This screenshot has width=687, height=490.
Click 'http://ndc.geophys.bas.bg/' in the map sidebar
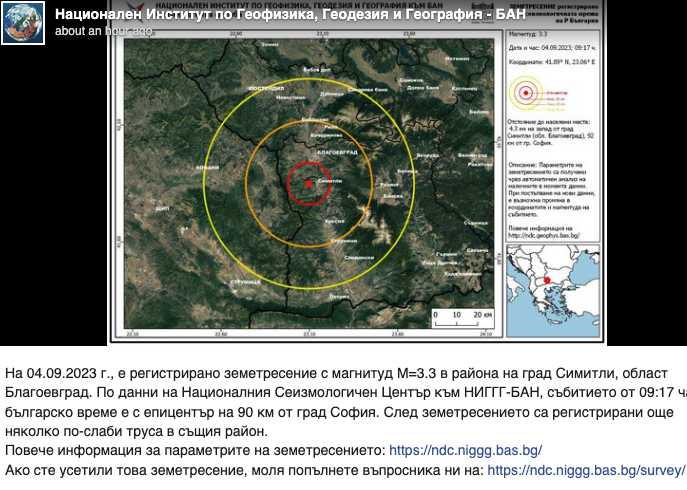544,235
